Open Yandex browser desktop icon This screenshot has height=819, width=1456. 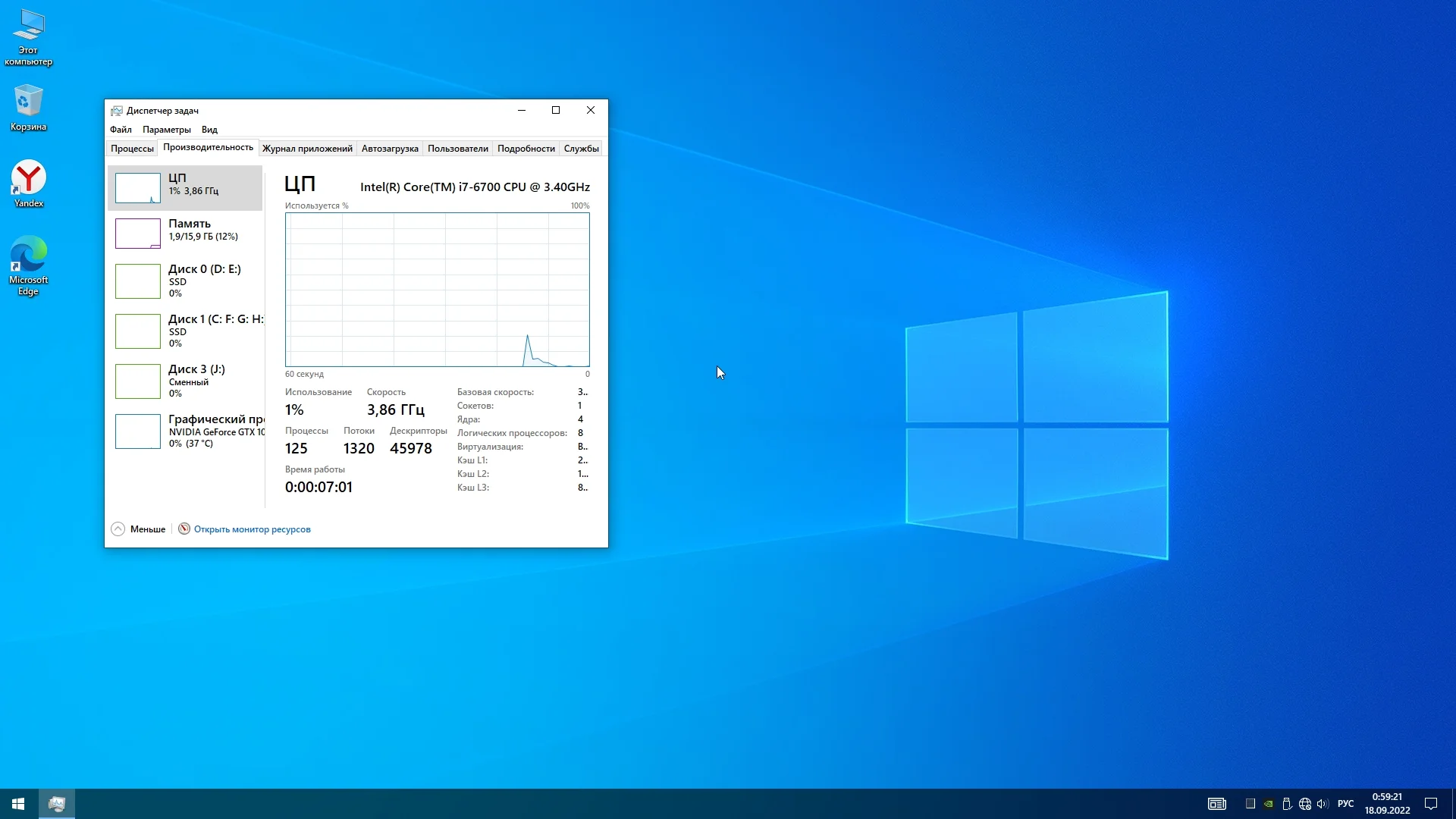(29, 183)
